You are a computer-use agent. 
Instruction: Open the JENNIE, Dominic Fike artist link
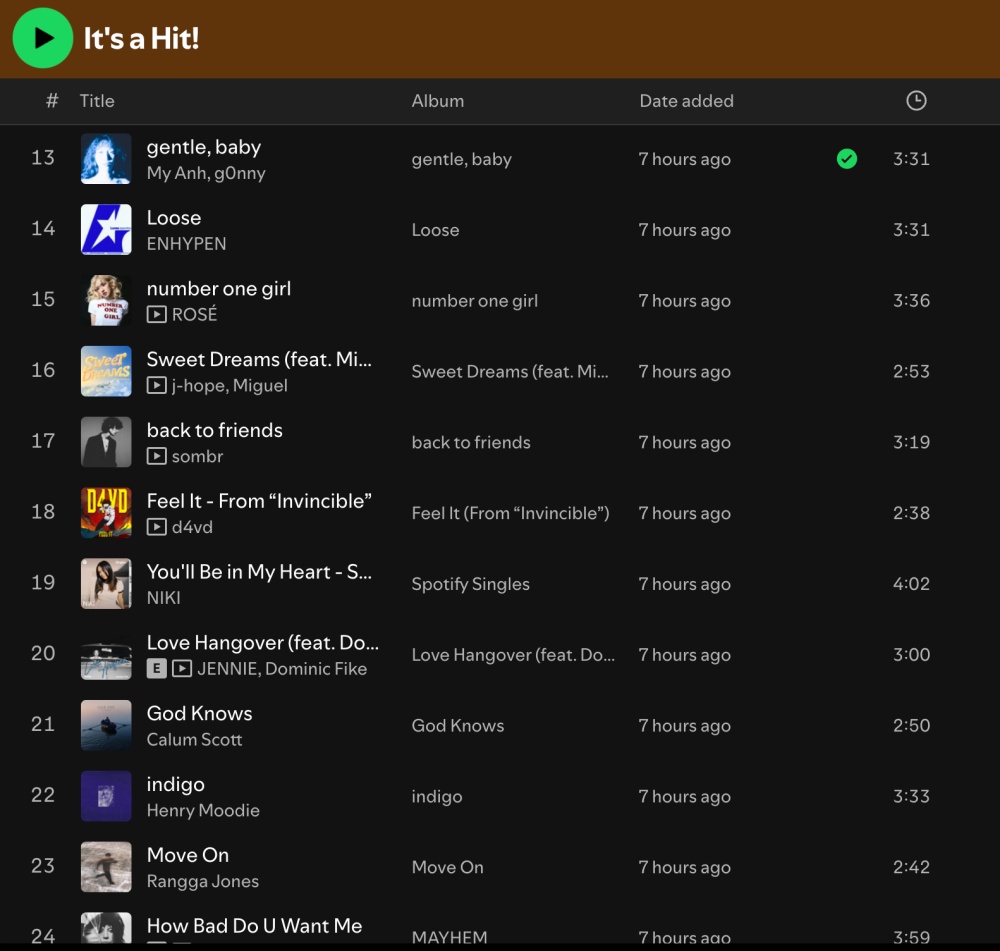click(282, 669)
